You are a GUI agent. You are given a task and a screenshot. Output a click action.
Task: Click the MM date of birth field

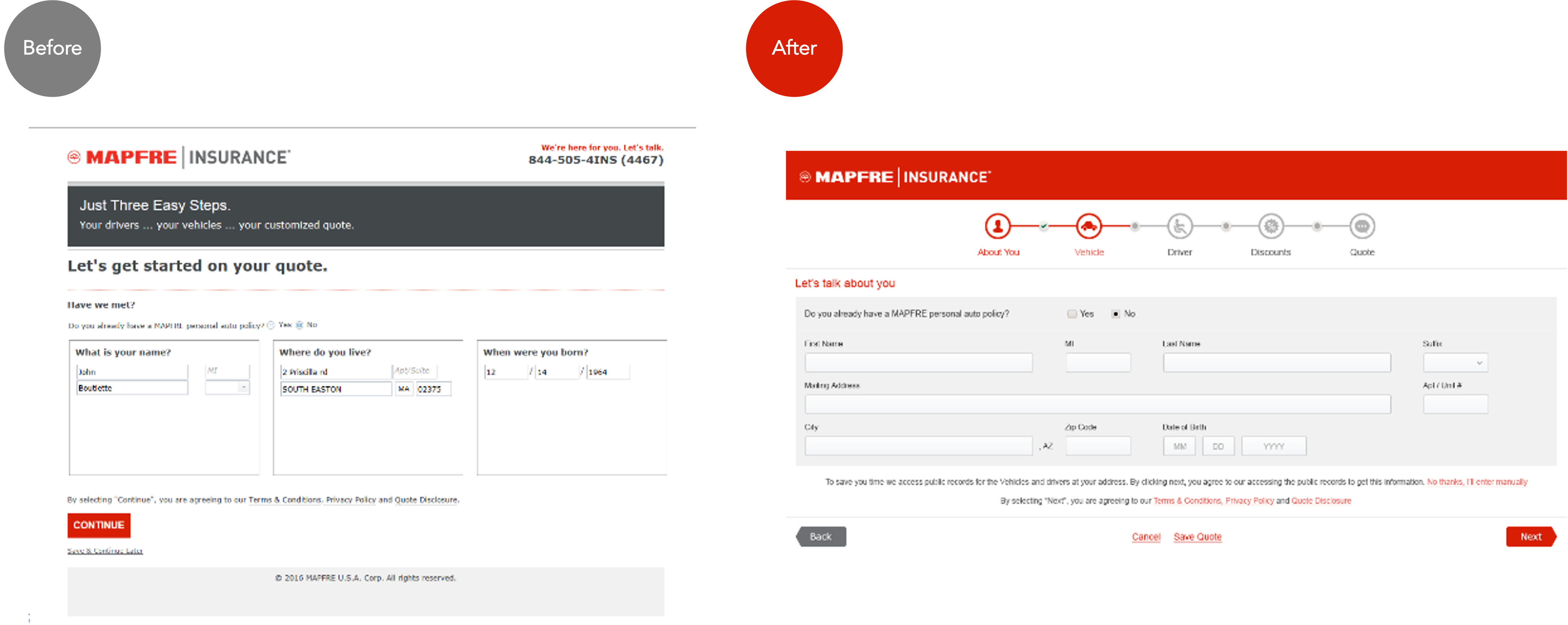click(x=1179, y=446)
